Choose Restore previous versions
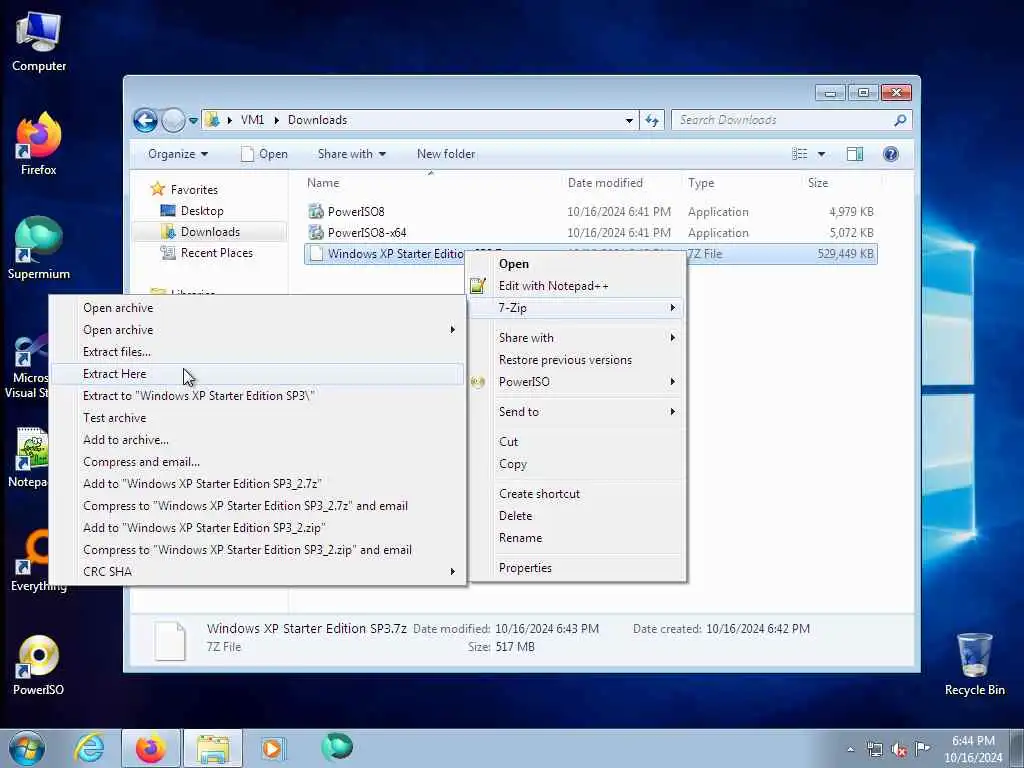 click(577, 360)
